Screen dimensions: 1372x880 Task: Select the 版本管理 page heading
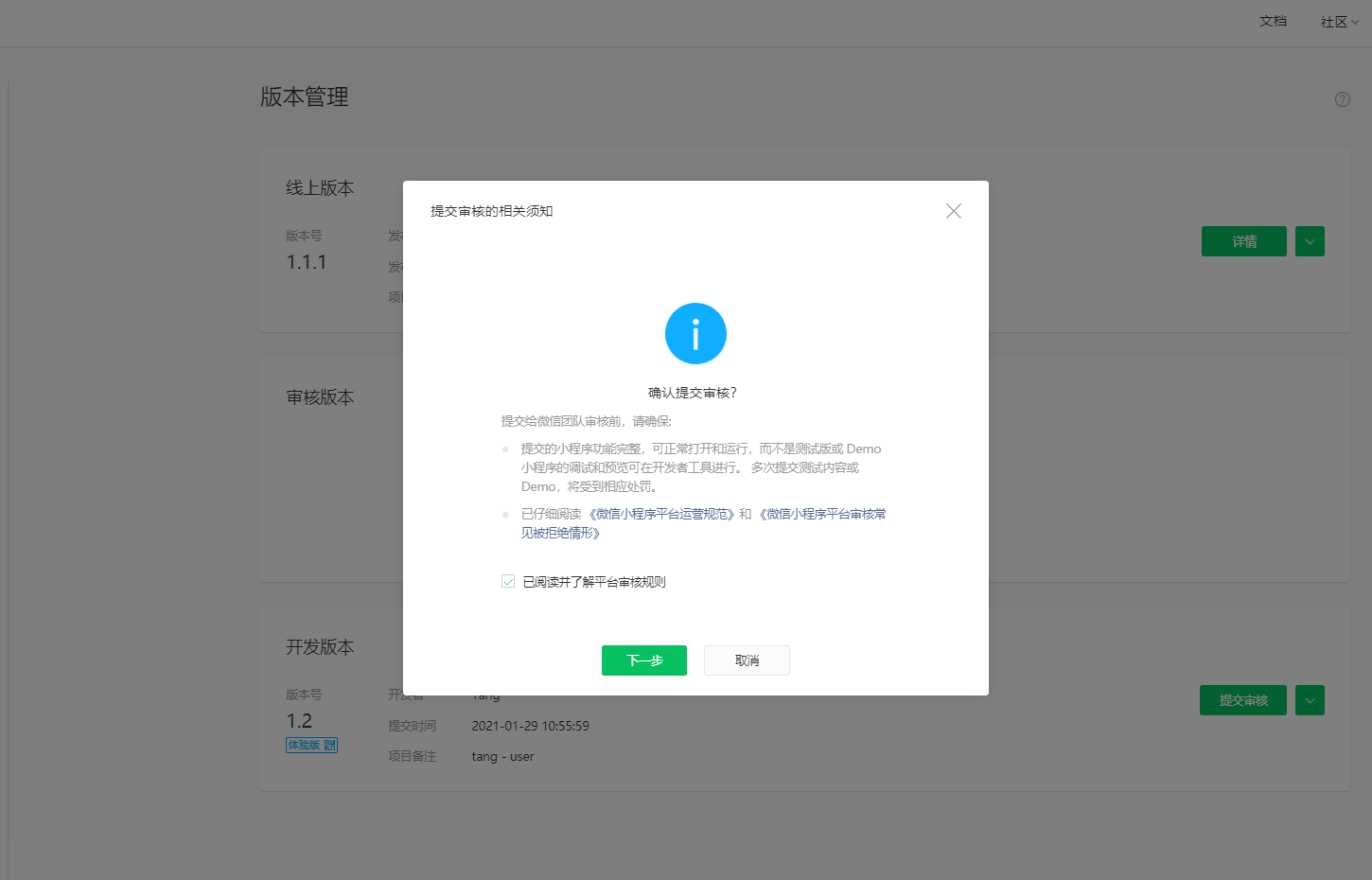(303, 97)
